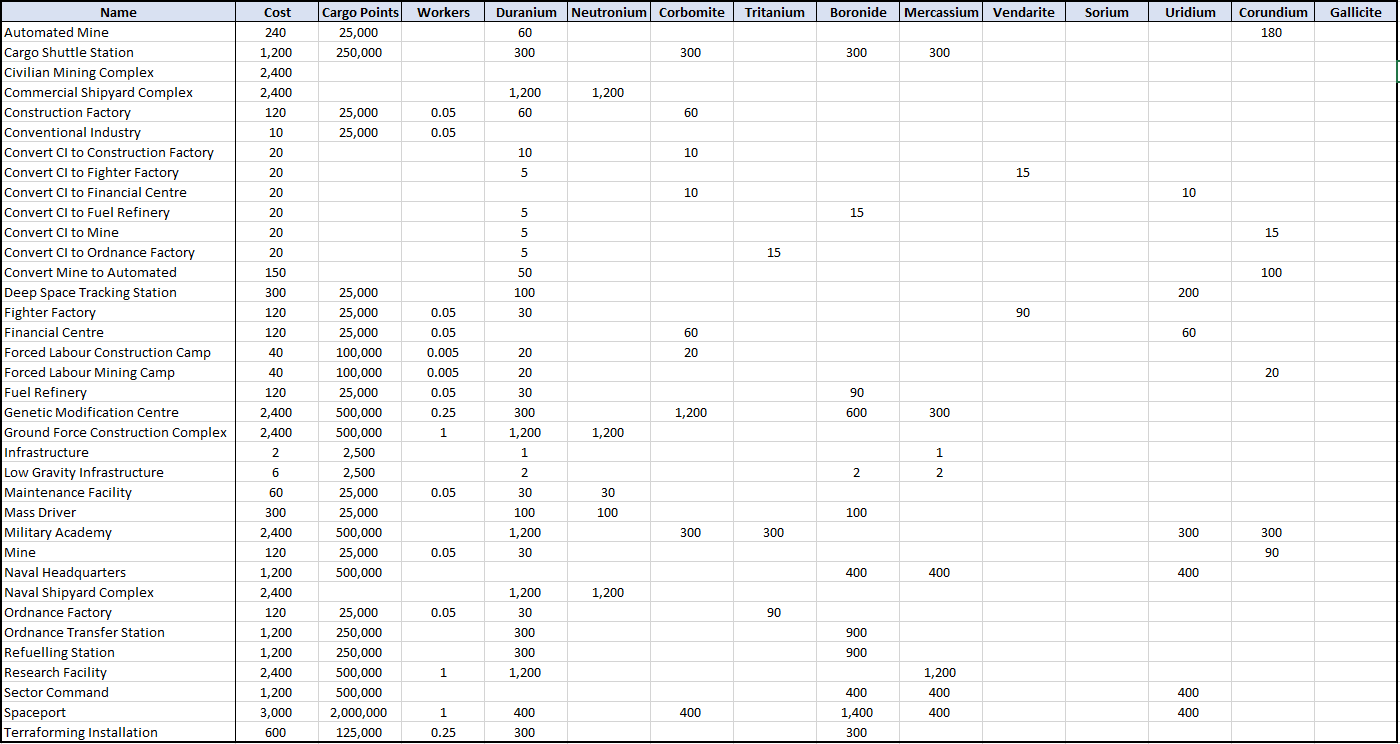Select the Sorium column header

pyautogui.click(x=1106, y=12)
